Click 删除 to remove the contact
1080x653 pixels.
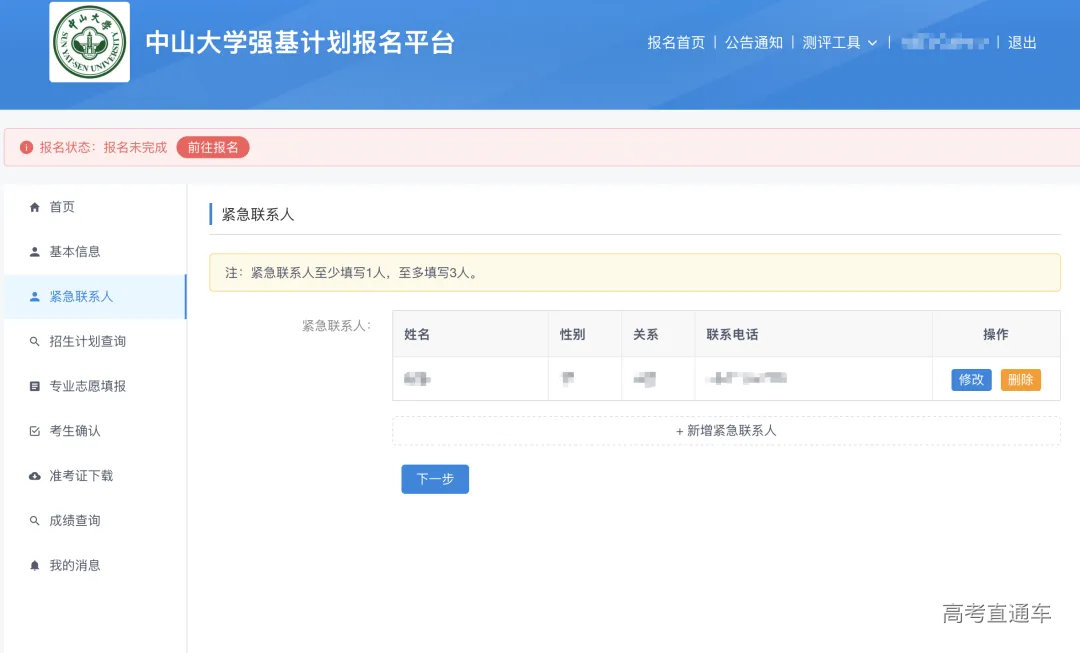coord(1021,381)
